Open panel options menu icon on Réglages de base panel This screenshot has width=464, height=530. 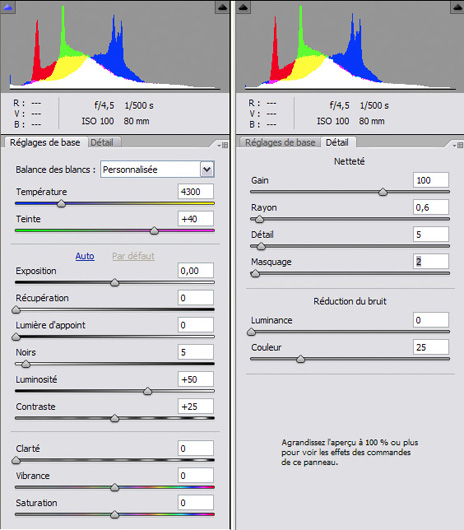[223, 145]
